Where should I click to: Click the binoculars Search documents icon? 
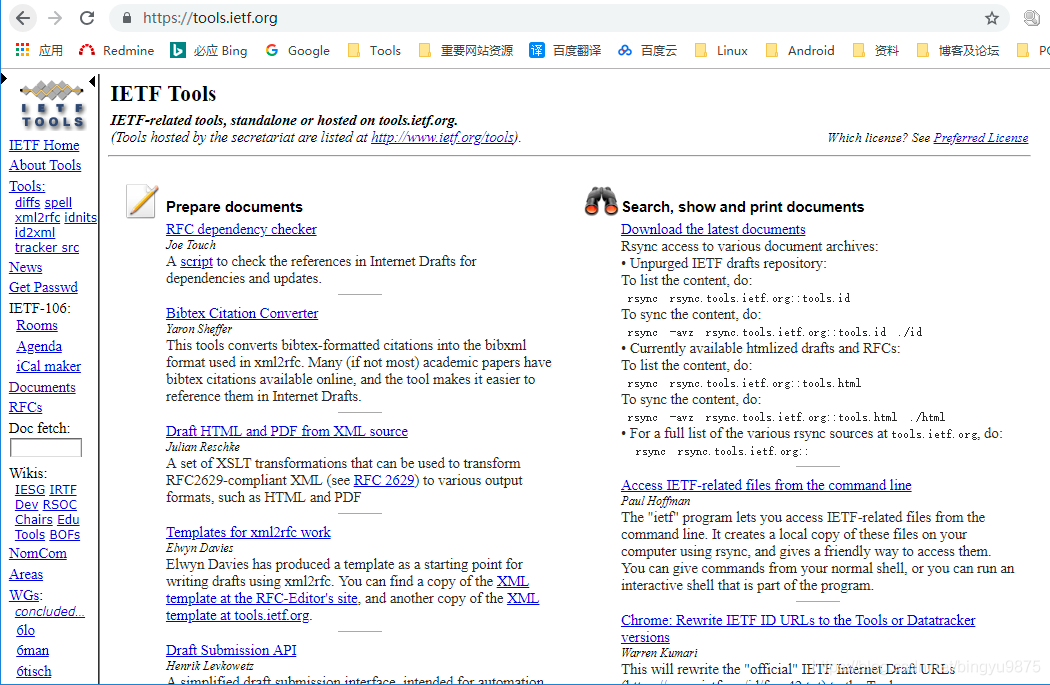(601, 201)
